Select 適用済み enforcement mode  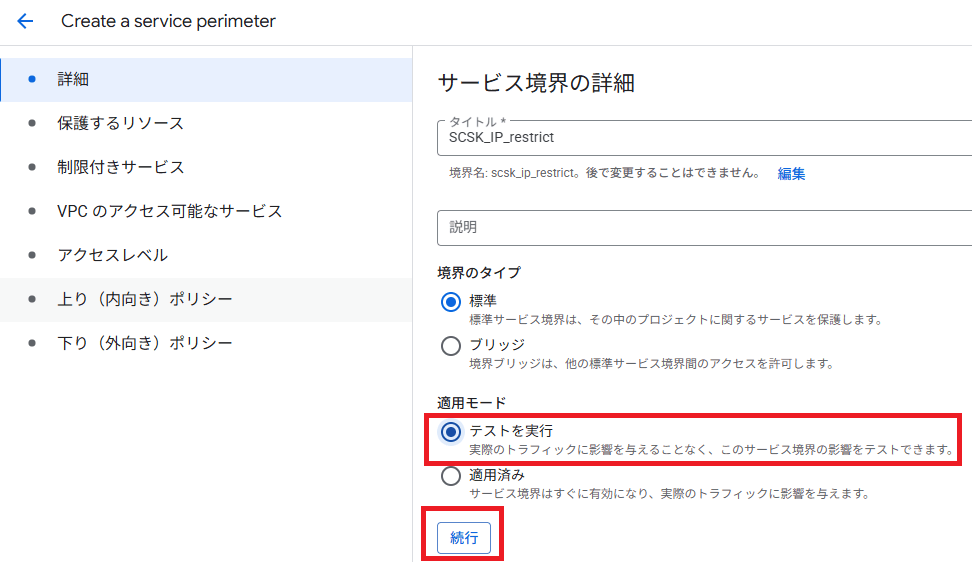(451, 476)
